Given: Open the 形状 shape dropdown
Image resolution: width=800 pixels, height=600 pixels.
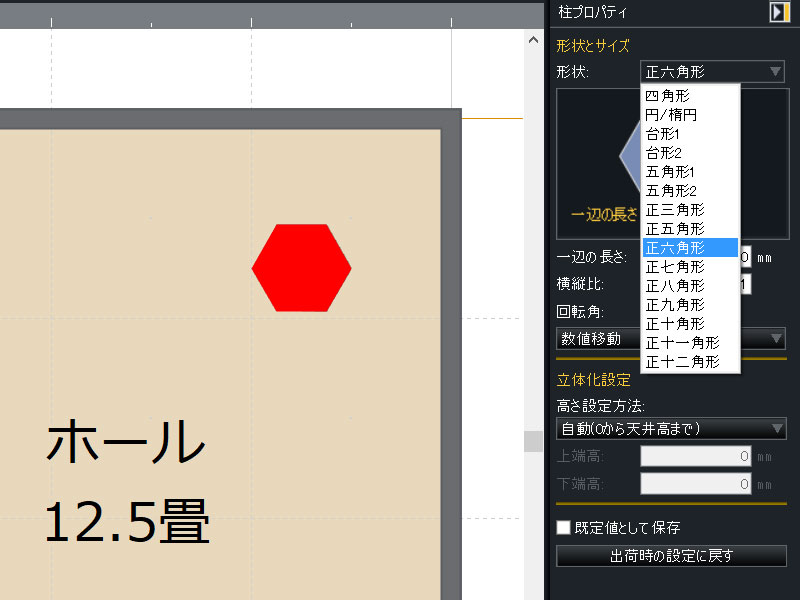Looking at the screenshot, I should pyautogui.click(x=713, y=72).
